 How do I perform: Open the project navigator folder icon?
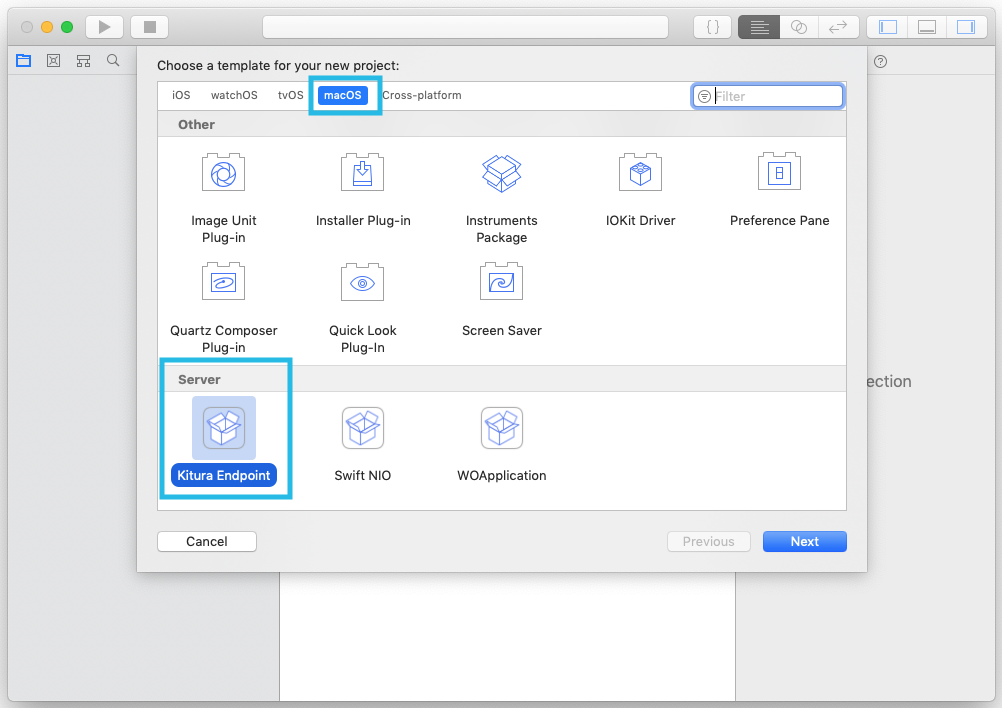[x=24, y=61]
